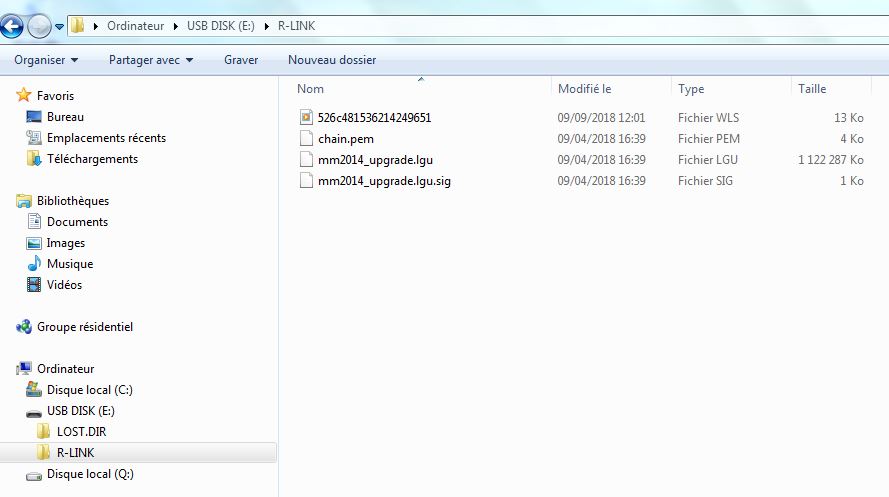Expand arrow before Ordinateur in address bar
The image size is (889, 497).
[x=95, y=26]
